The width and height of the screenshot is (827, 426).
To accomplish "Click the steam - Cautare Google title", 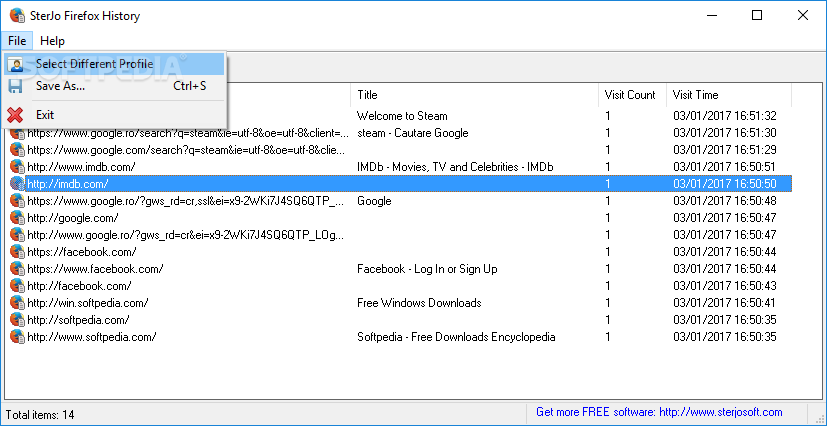I will (x=412, y=133).
